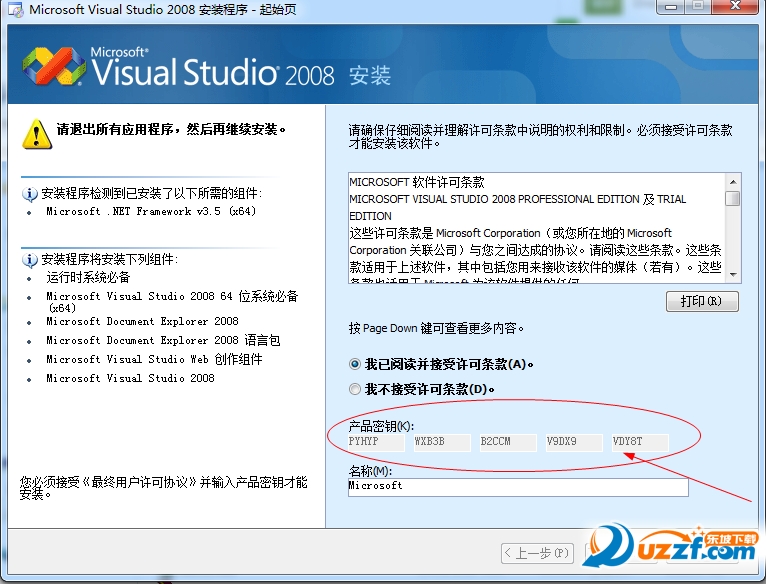Click the license text scroll up arrow

click(733, 182)
